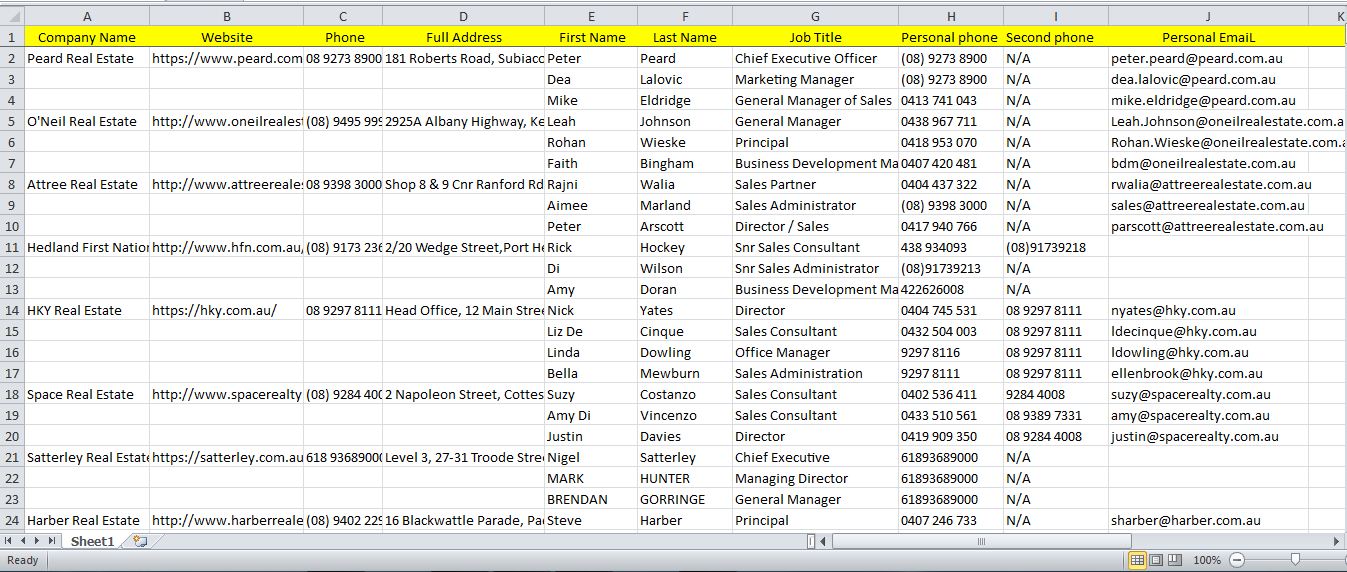
Task: Switch to Normal view
Action: click(1137, 560)
